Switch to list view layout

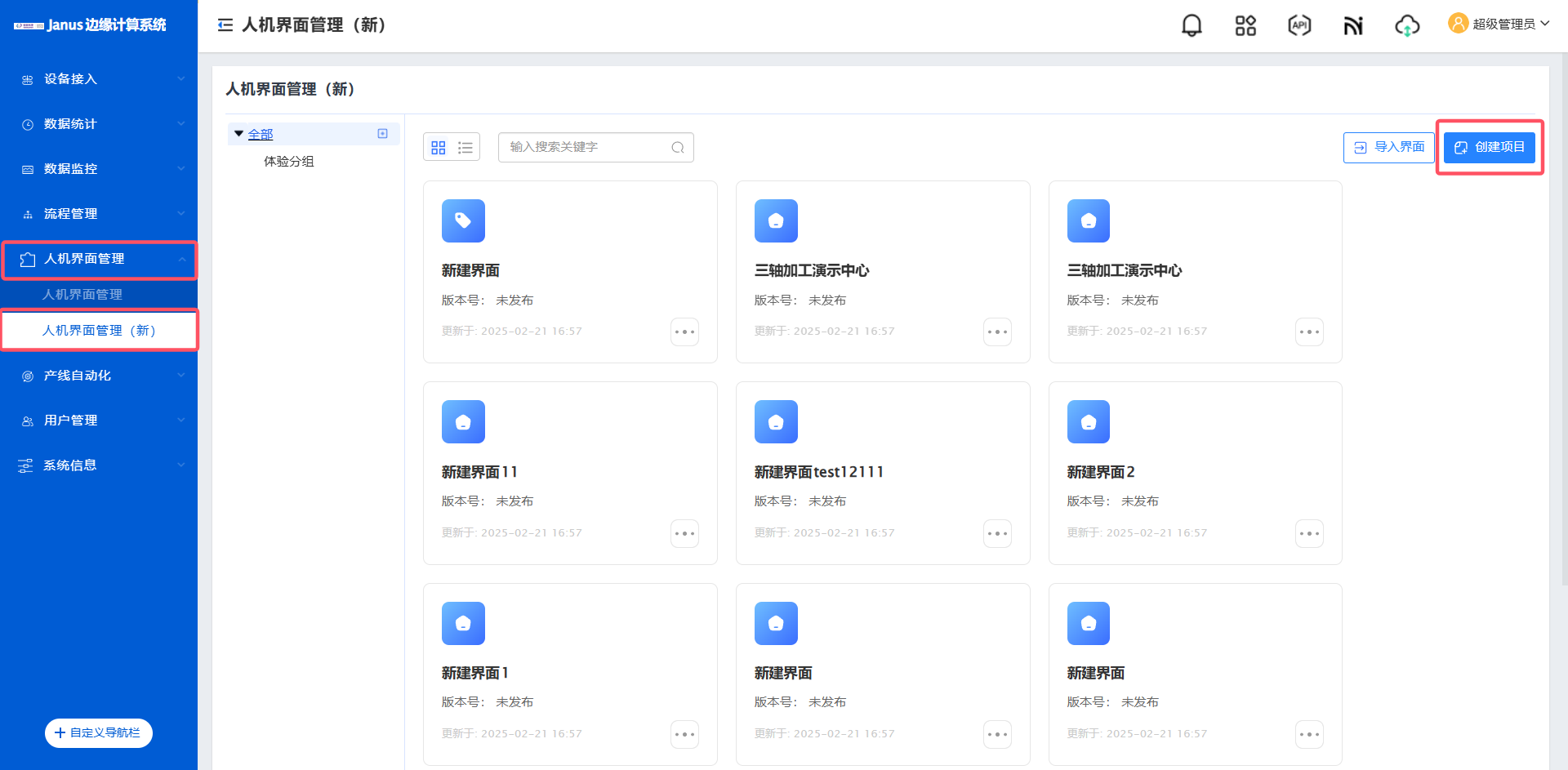click(465, 148)
